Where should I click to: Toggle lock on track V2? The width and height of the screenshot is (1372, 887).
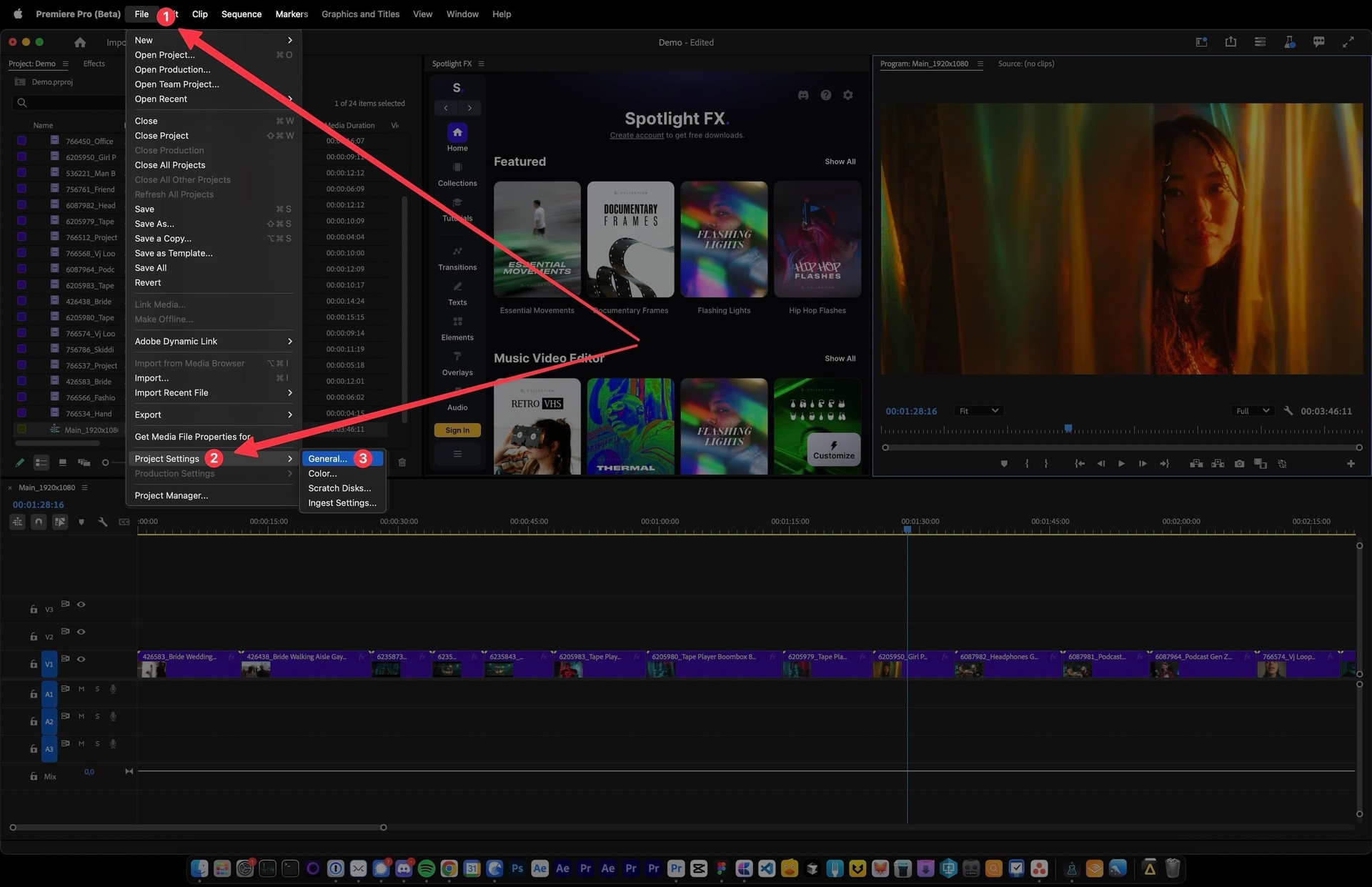(x=34, y=636)
